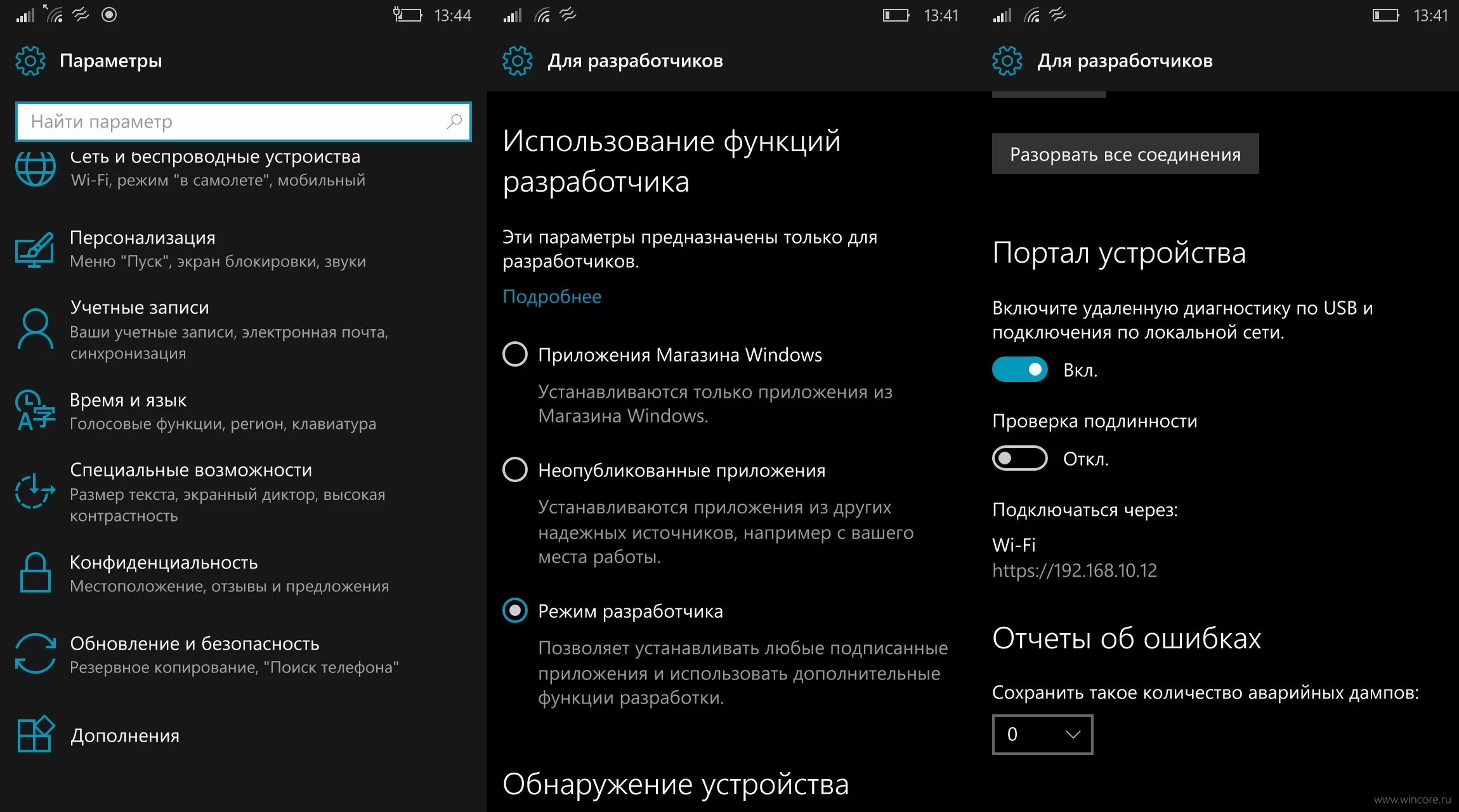Open the https://192.168.10.12 Wi-Fi link
The height and width of the screenshot is (812, 1459).
click(1075, 570)
